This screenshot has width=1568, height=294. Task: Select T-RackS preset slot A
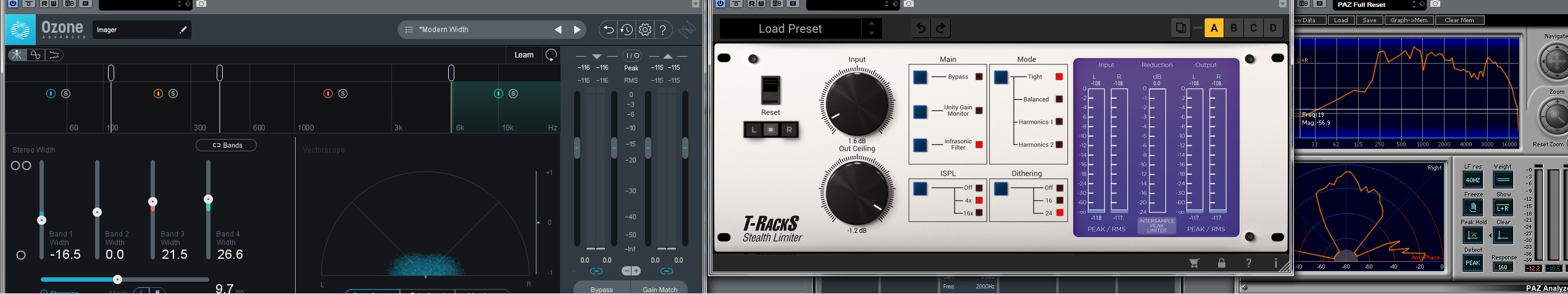point(1214,28)
